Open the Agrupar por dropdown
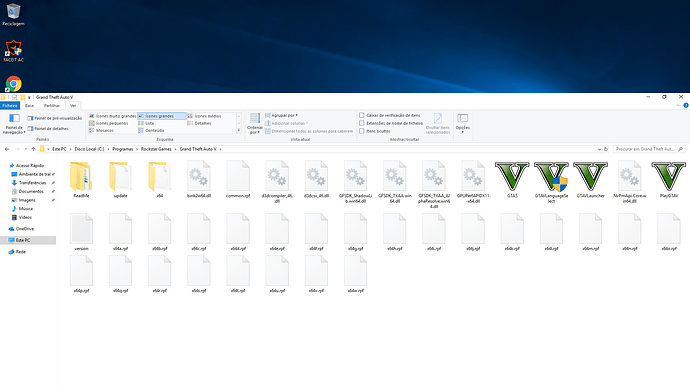The image size is (690, 388). click(282, 115)
